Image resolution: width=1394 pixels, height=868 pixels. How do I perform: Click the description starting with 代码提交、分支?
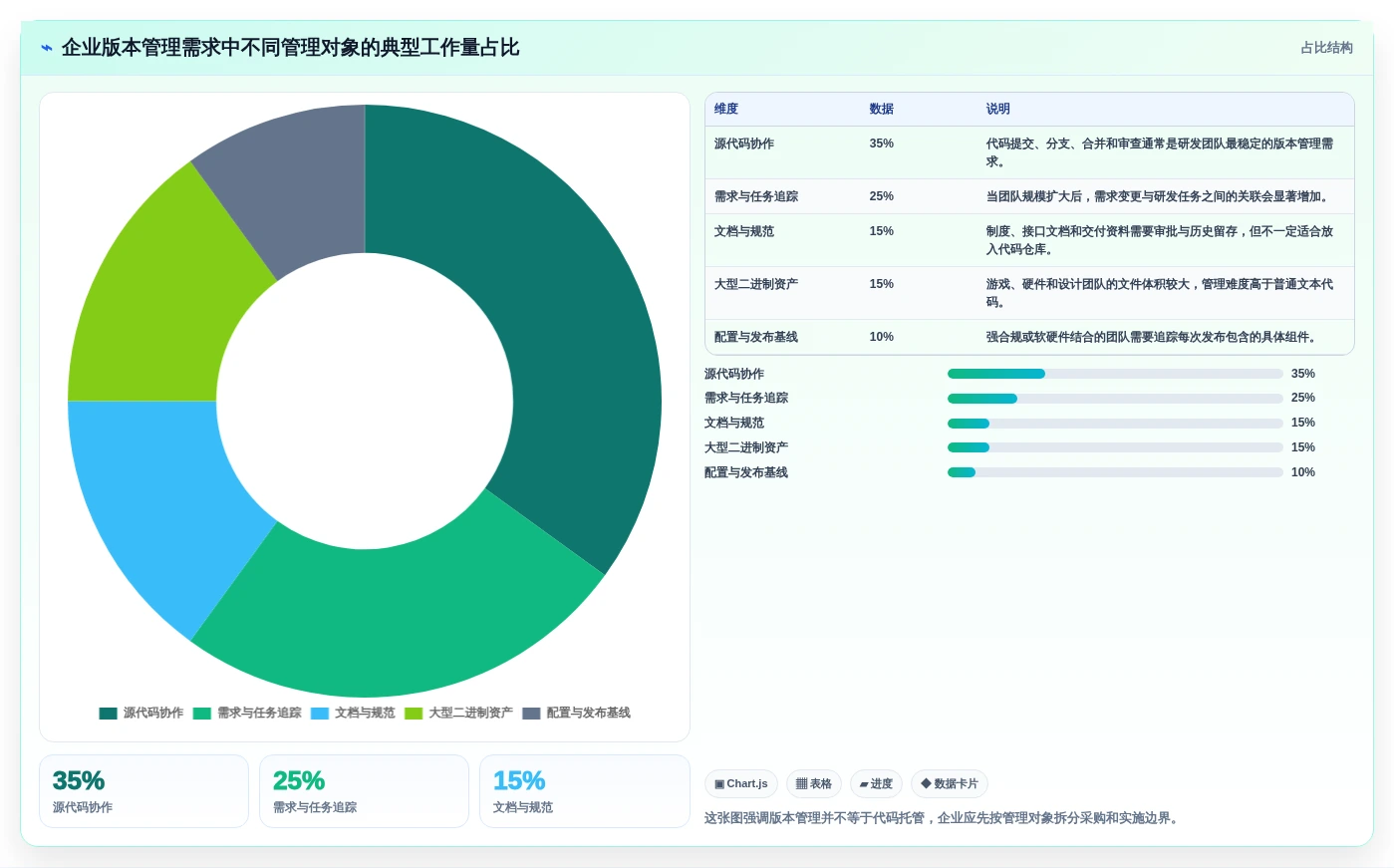(x=1160, y=152)
